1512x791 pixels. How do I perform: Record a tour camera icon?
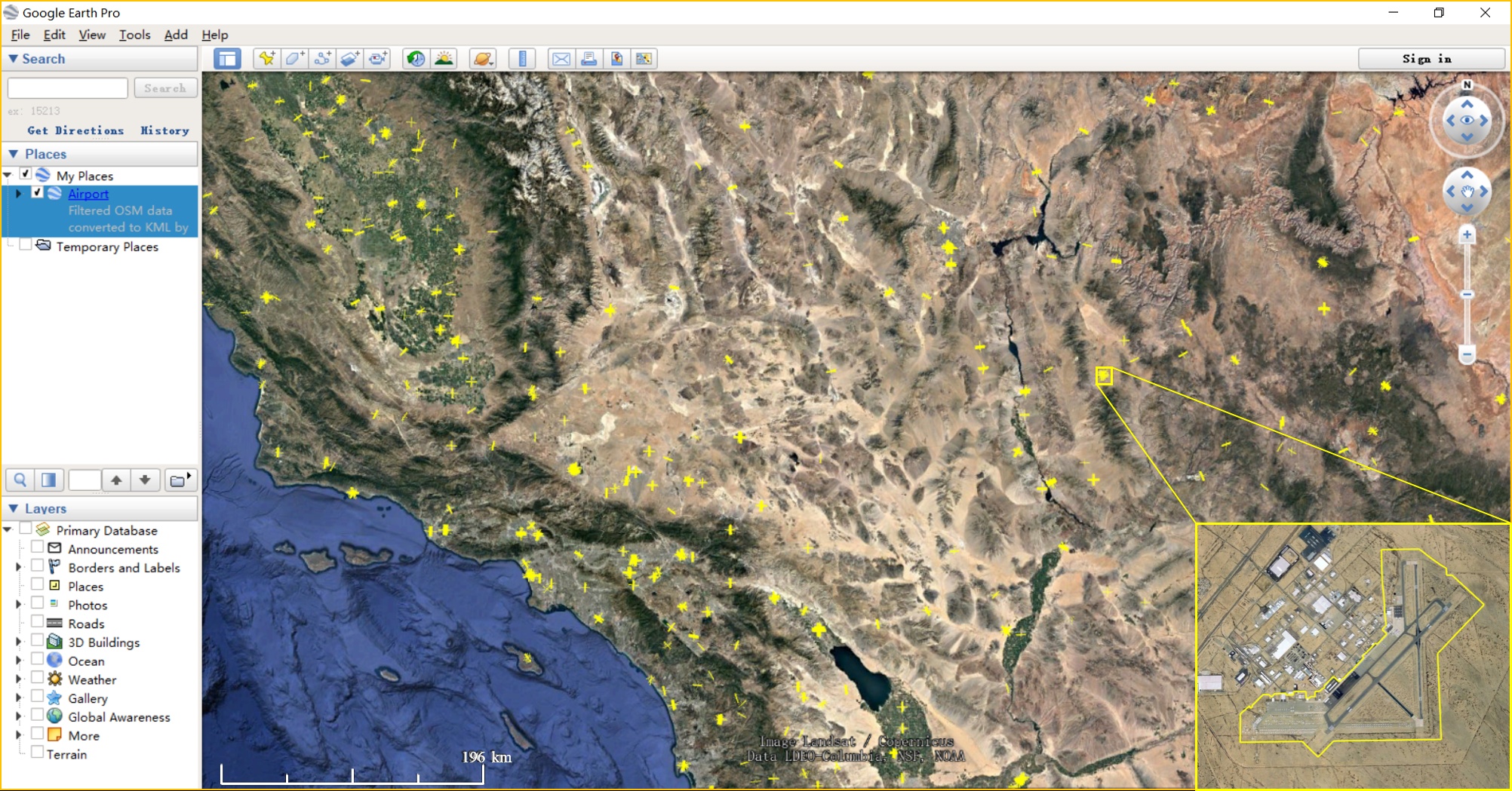tap(378, 59)
